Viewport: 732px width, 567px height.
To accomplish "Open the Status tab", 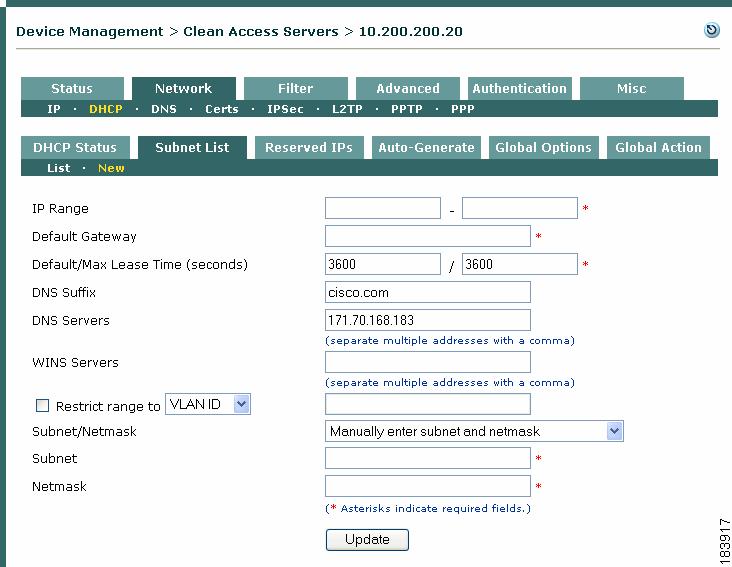I will coord(72,88).
